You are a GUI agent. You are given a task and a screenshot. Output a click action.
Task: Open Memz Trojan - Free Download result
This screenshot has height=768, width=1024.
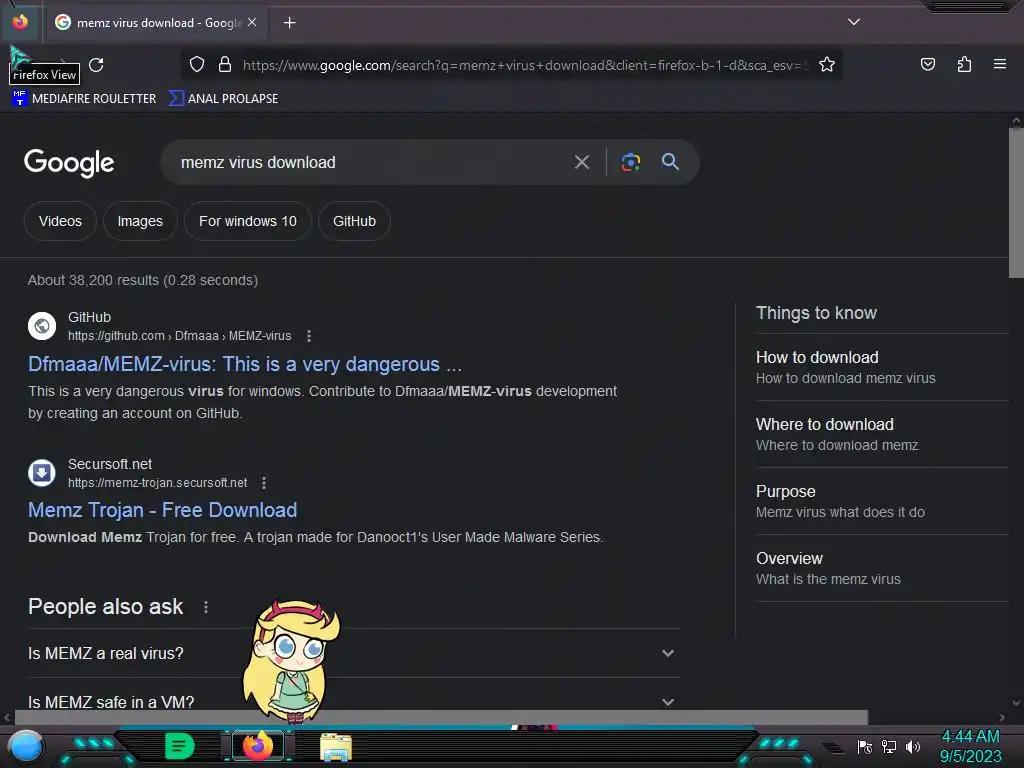163,510
